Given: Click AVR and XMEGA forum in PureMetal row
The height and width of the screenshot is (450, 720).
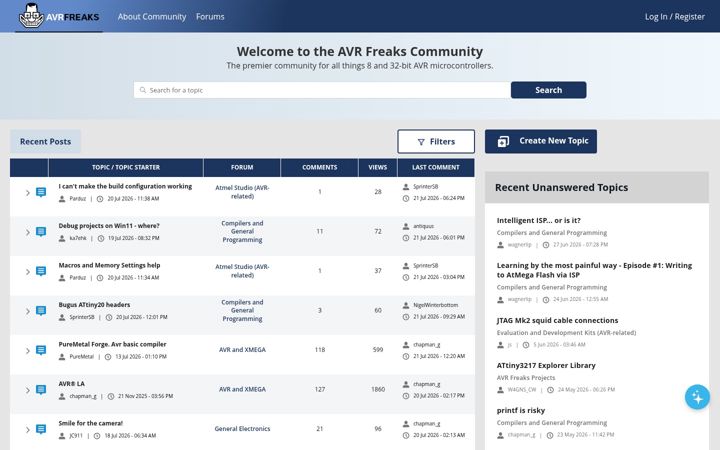Looking at the screenshot, I should click(x=242, y=349).
